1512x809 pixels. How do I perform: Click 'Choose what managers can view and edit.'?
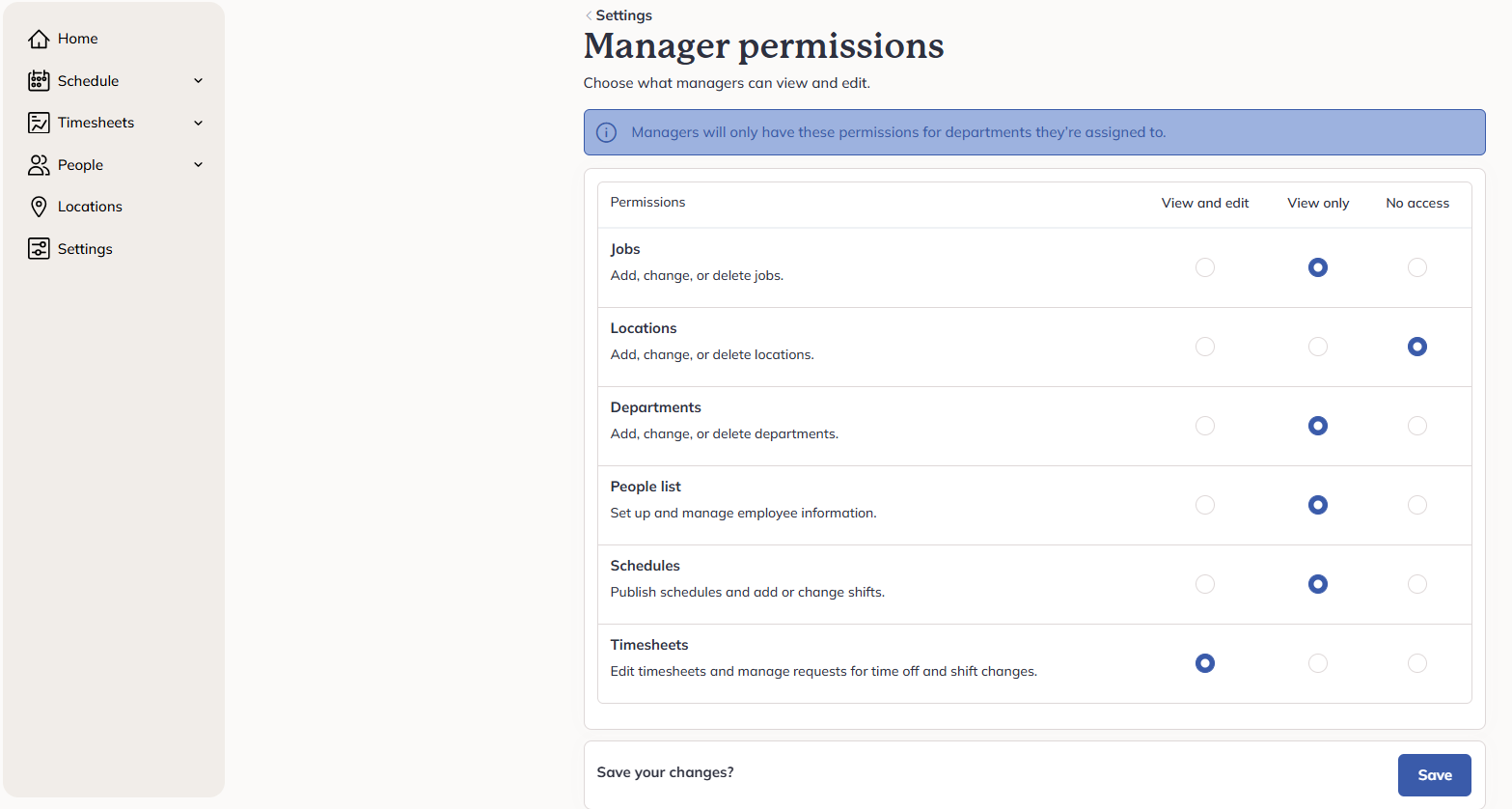(x=727, y=83)
